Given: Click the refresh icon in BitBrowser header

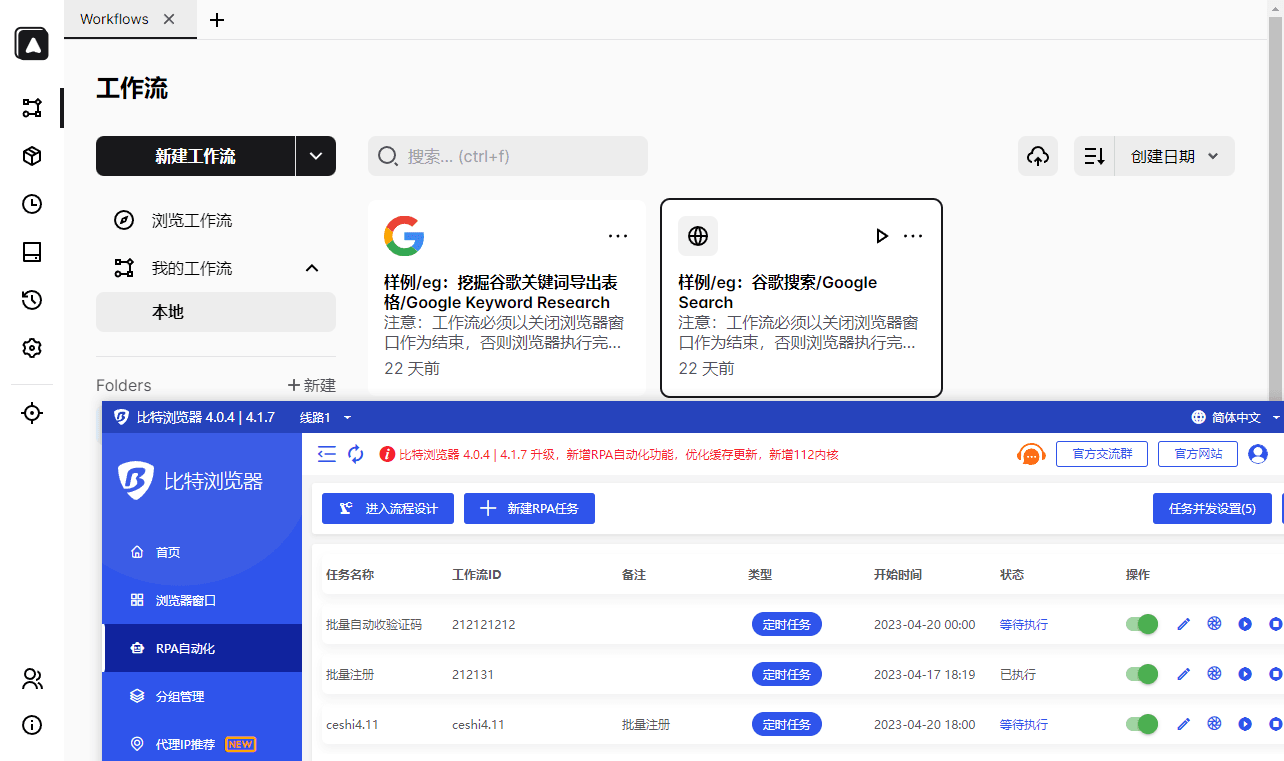Looking at the screenshot, I should (x=356, y=454).
